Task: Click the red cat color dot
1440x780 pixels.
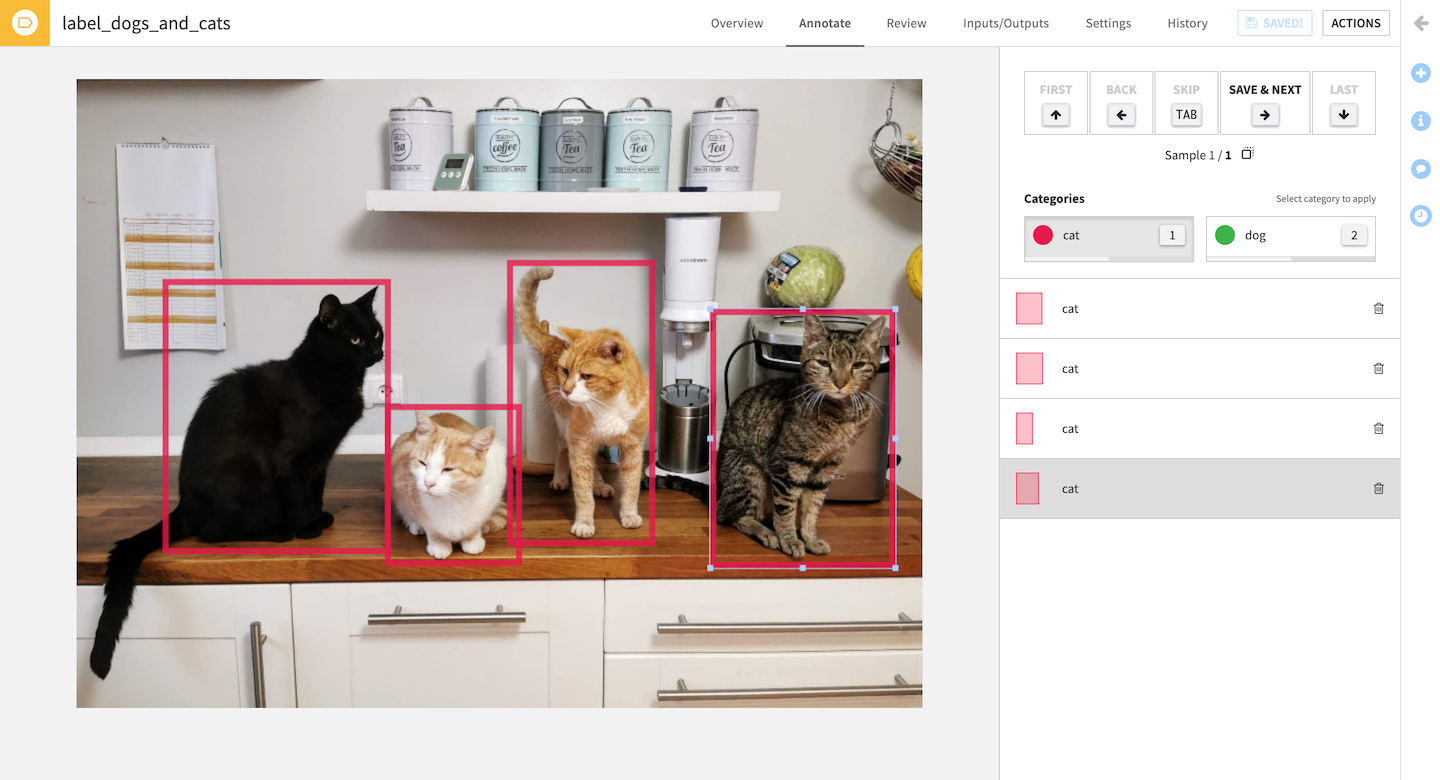Action: pos(1043,235)
